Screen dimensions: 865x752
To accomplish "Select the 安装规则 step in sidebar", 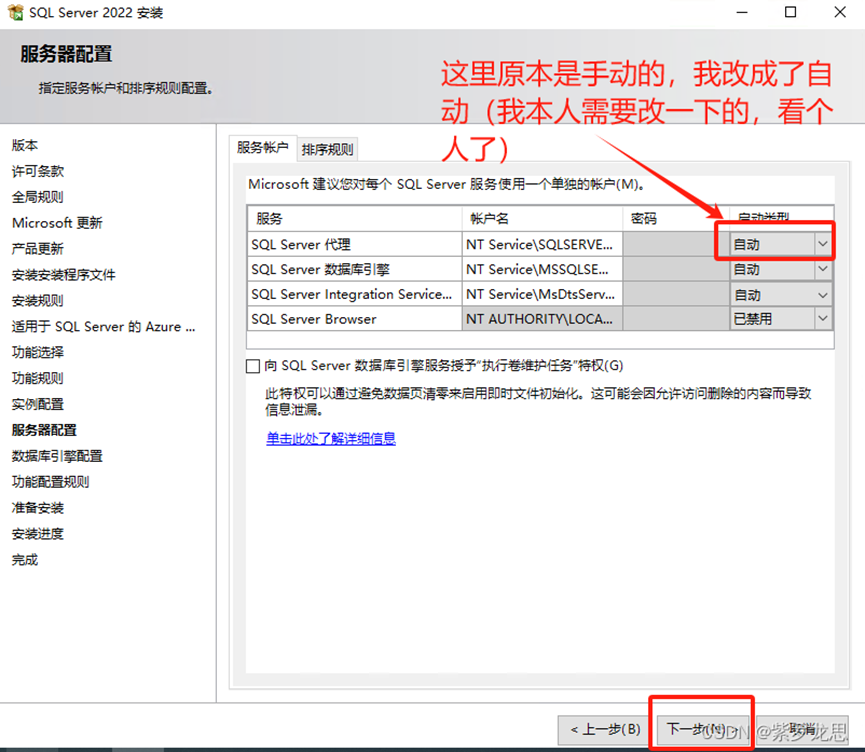I will 38,301.
